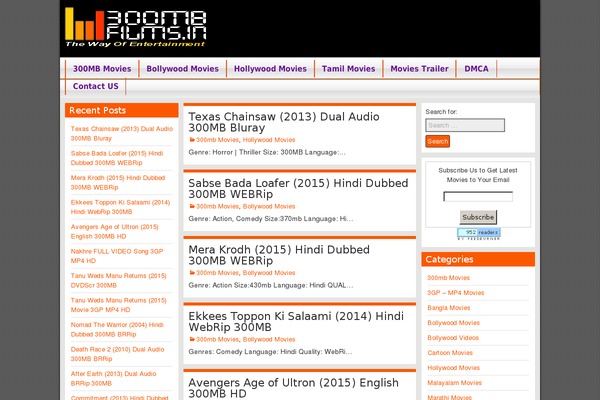Open Ekkees Toppon Ki Salaami recent post link

coord(120,207)
